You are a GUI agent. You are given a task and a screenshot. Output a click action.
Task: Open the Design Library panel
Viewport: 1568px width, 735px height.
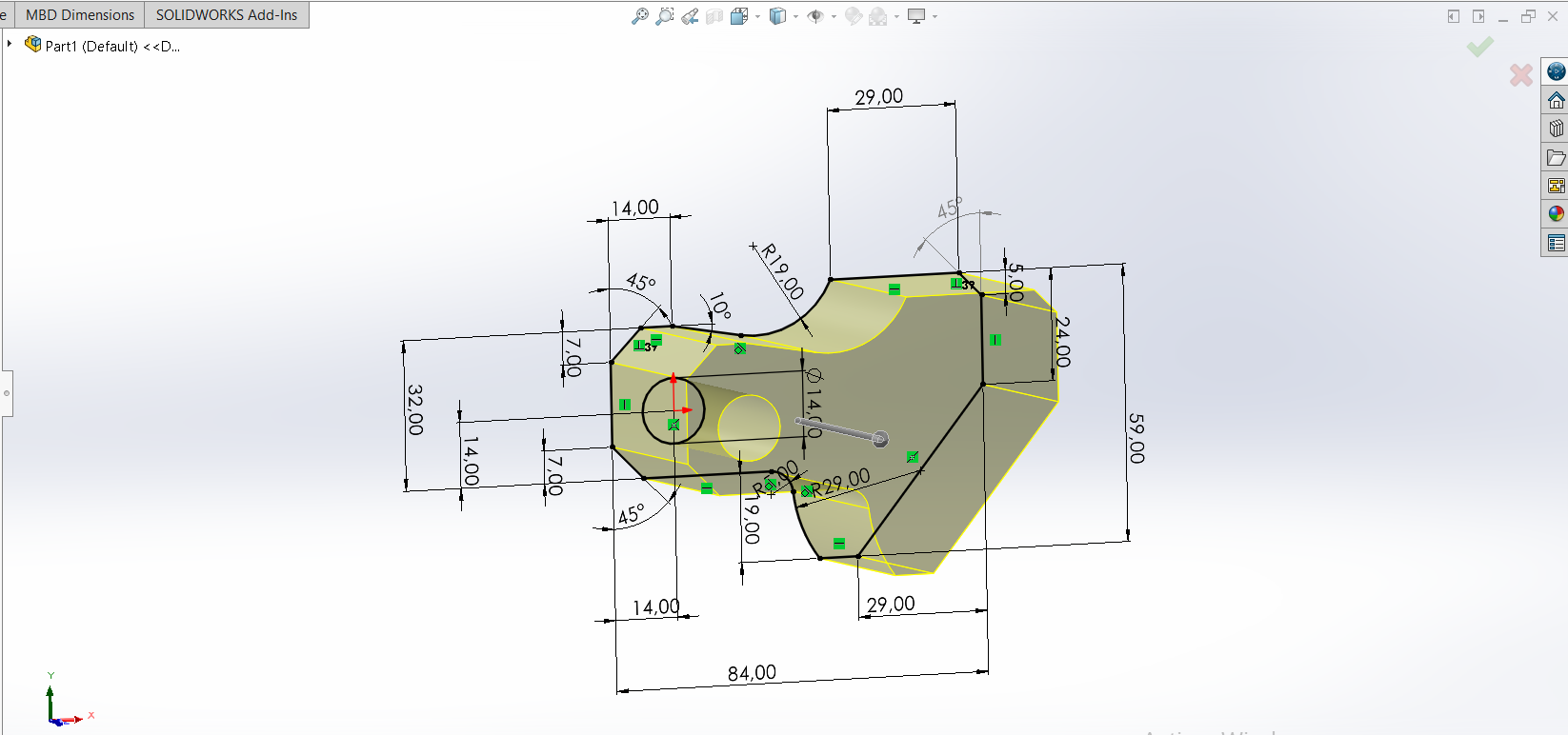point(1556,129)
